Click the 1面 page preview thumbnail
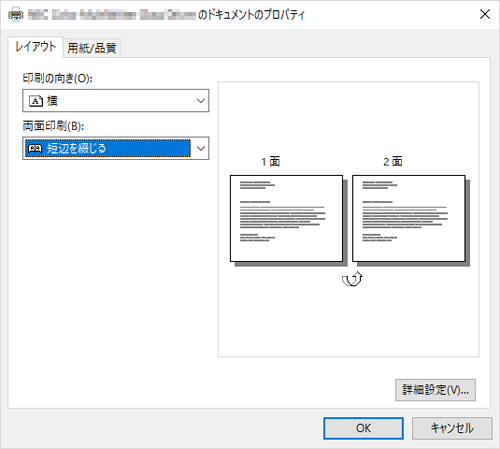500x449 pixels. pos(287,219)
